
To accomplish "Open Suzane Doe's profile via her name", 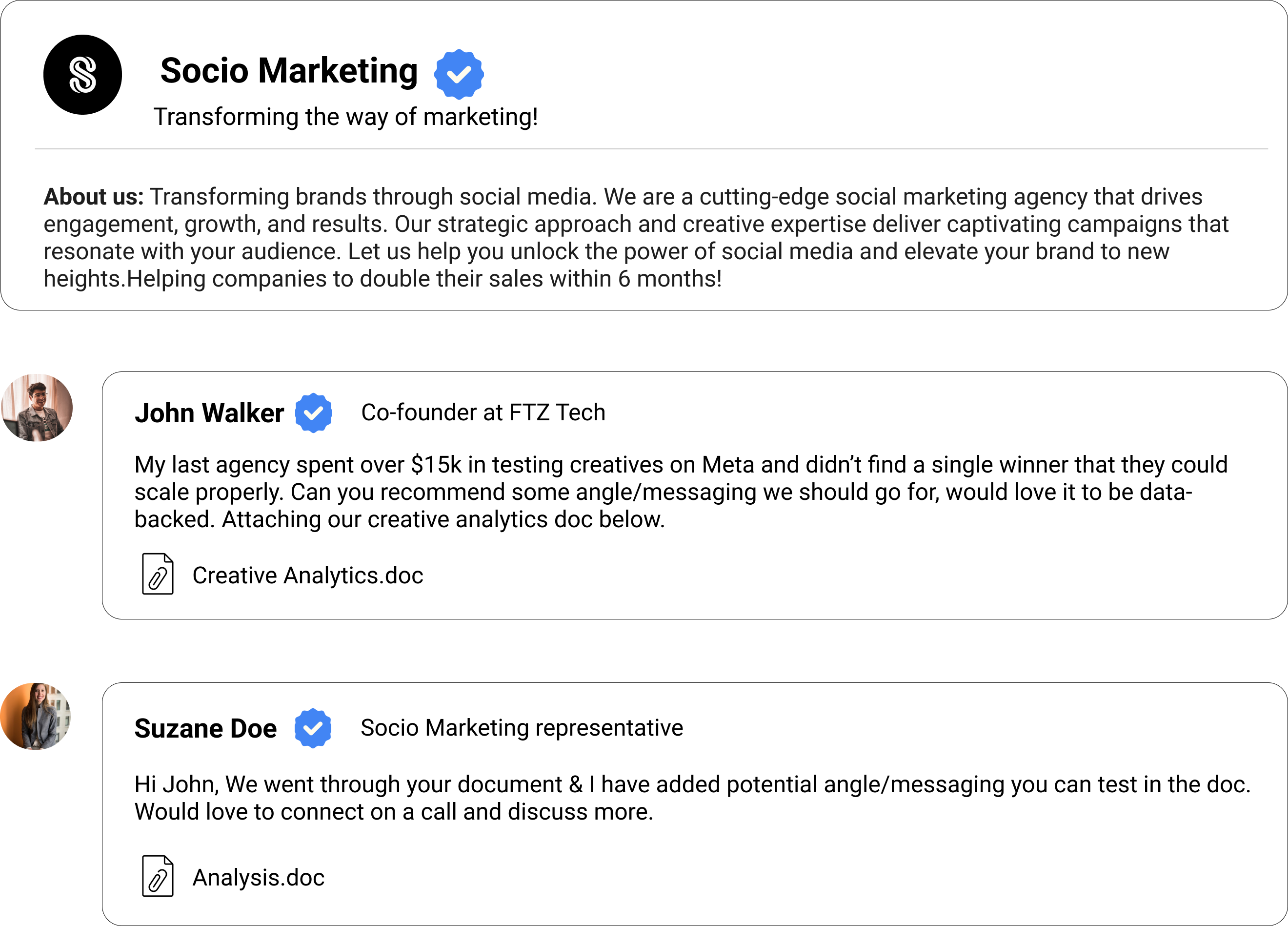I will pos(205,728).
